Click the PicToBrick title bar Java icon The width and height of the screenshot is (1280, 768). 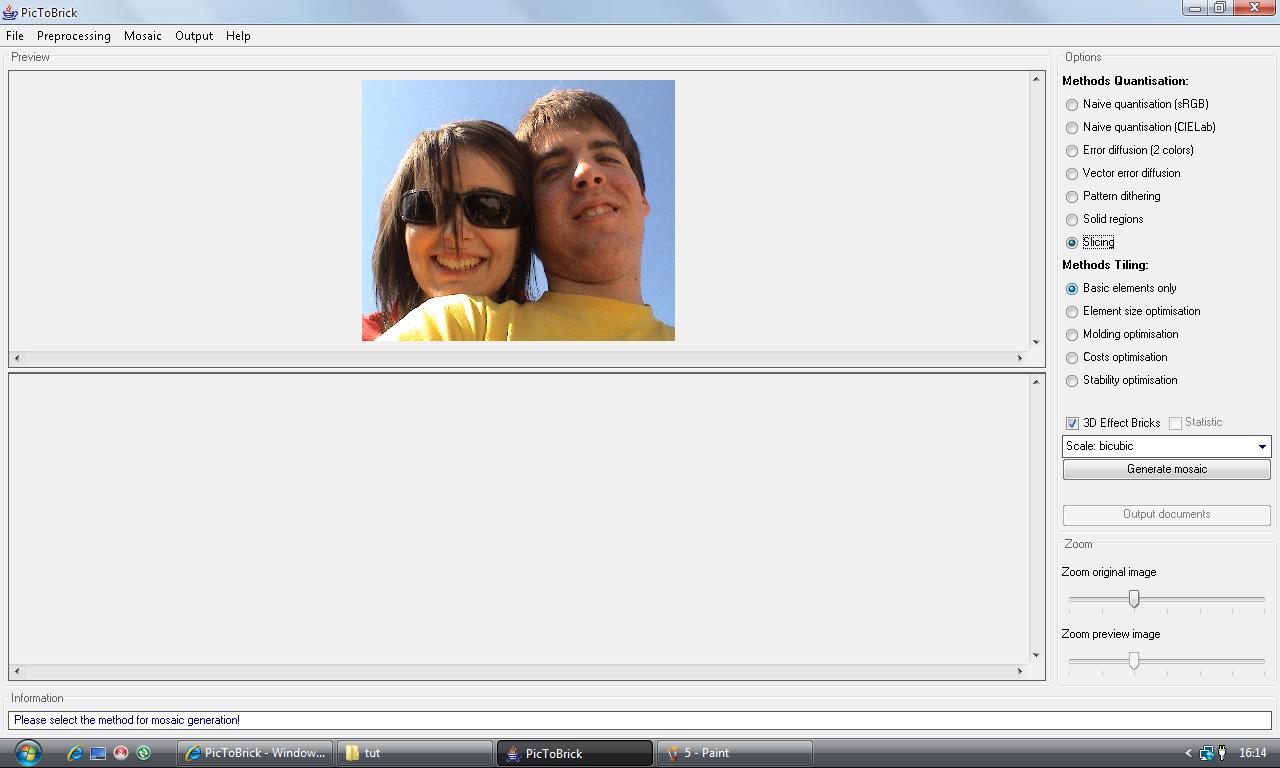click(10, 12)
